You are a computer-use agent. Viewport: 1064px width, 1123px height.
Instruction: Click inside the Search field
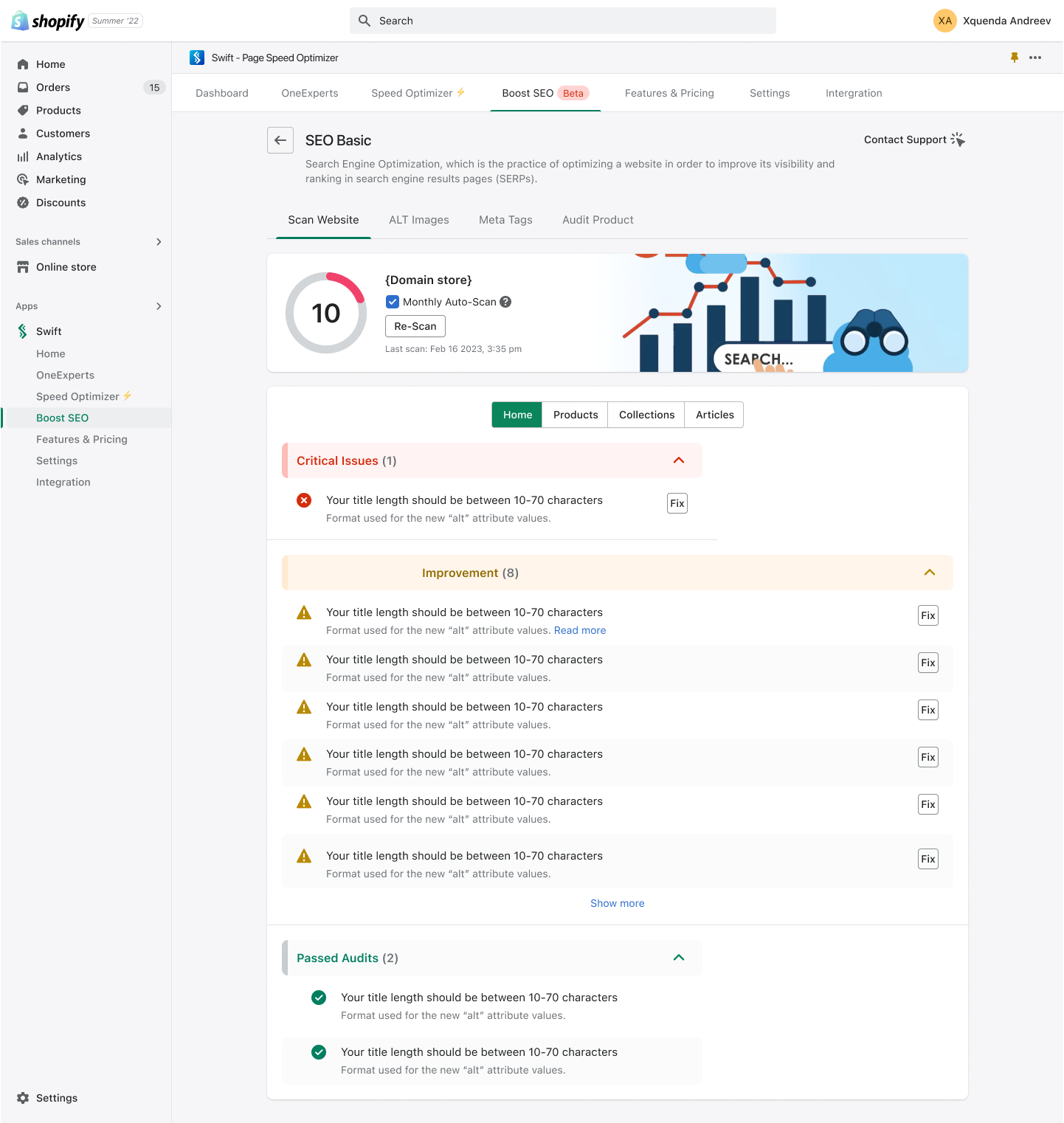pos(563,21)
